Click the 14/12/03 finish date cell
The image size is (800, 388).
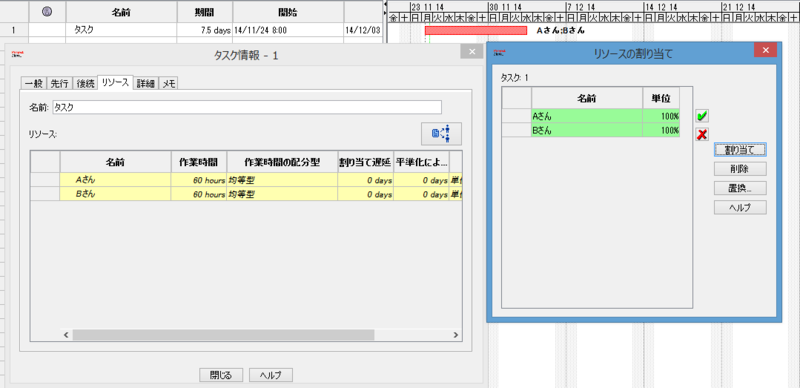click(x=363, y=30)
